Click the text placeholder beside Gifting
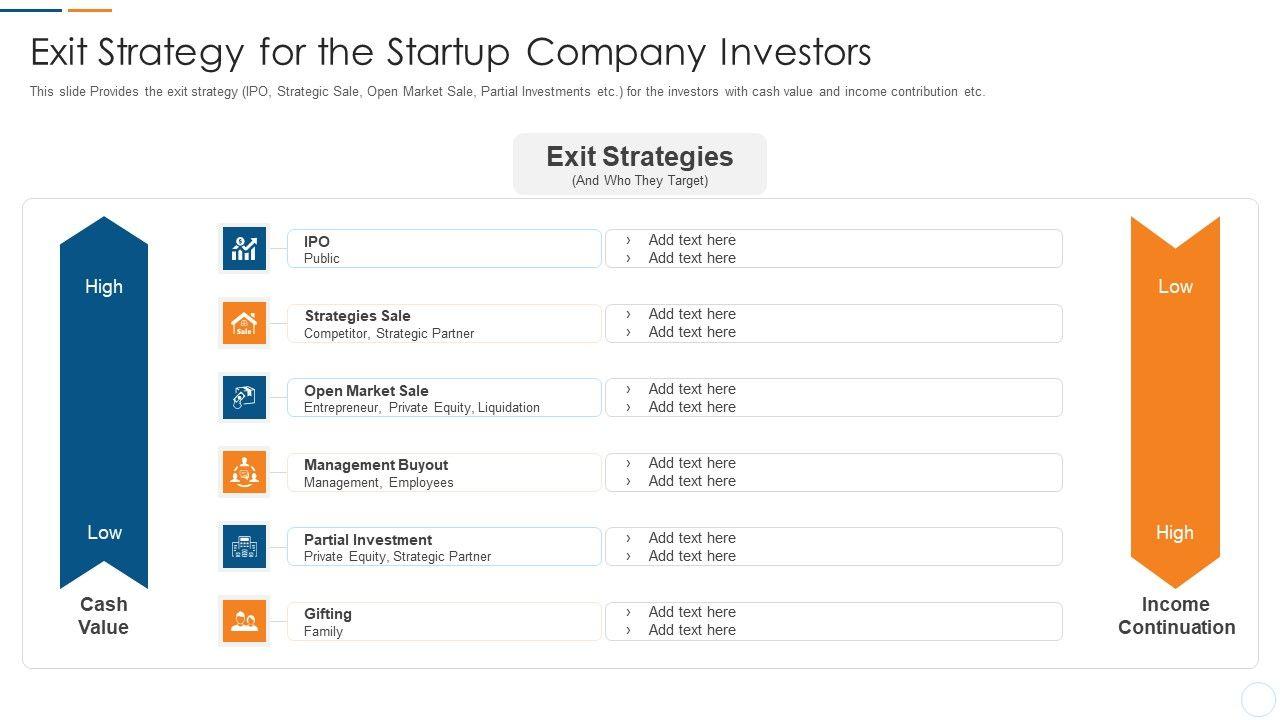The image size is (1280, 720). (834, 621)
